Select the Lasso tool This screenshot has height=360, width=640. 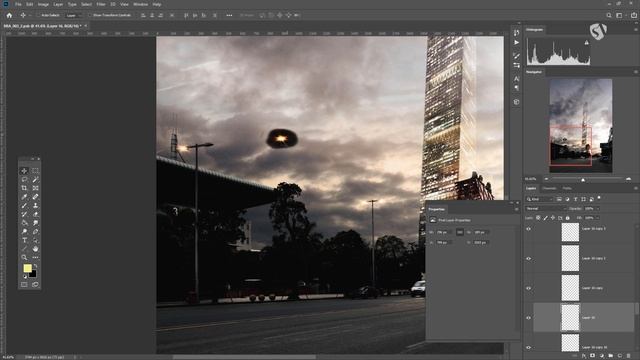24,180
